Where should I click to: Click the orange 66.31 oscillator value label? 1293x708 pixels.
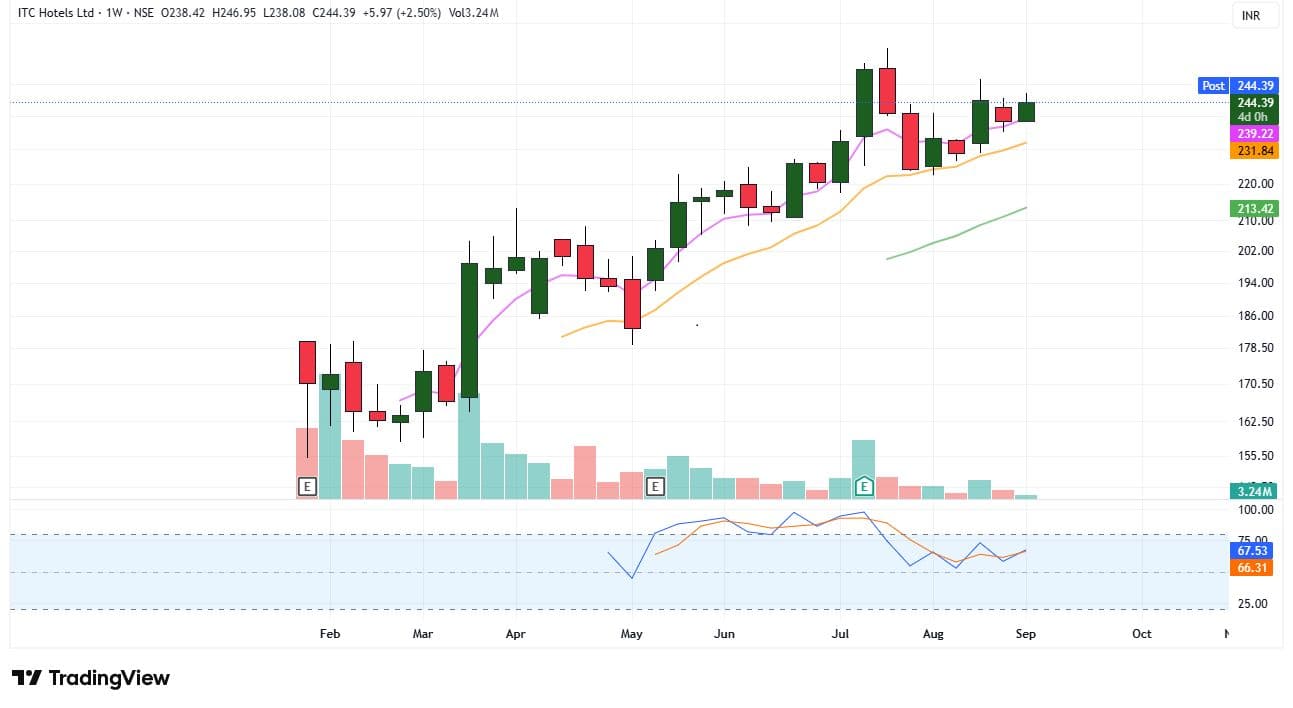coord(1254,567)
